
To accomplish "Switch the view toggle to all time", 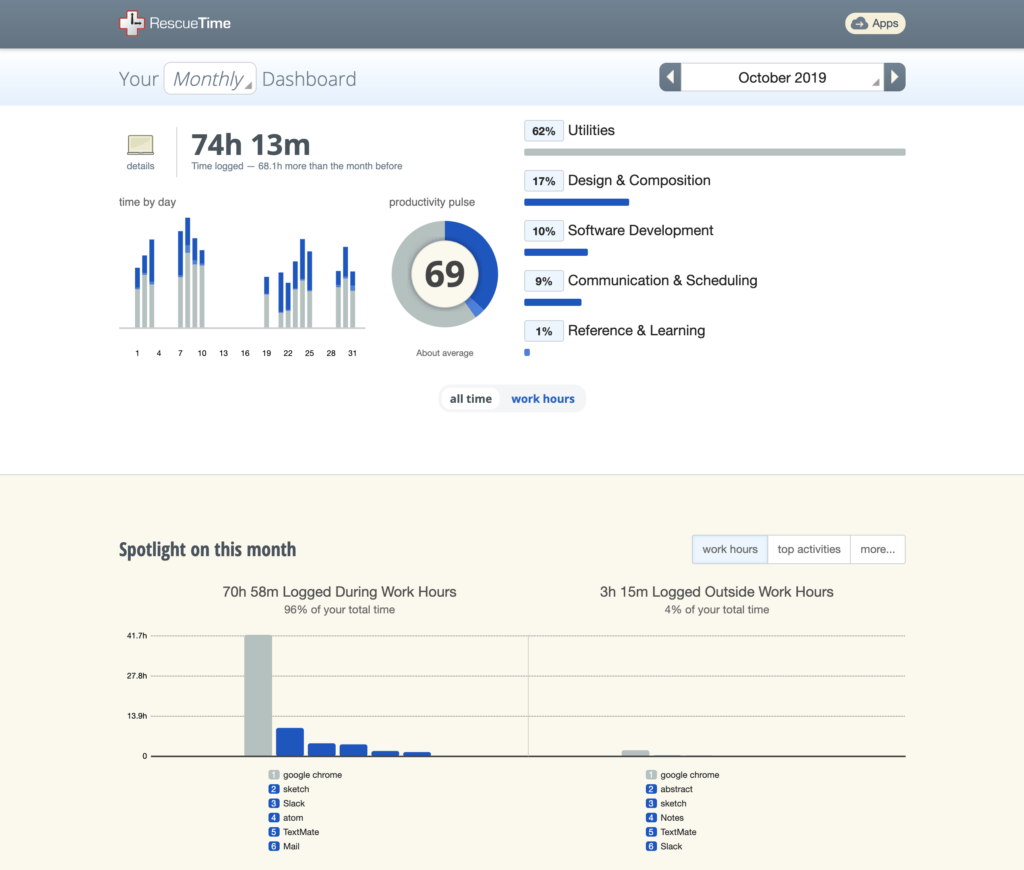I will (470, 398).
